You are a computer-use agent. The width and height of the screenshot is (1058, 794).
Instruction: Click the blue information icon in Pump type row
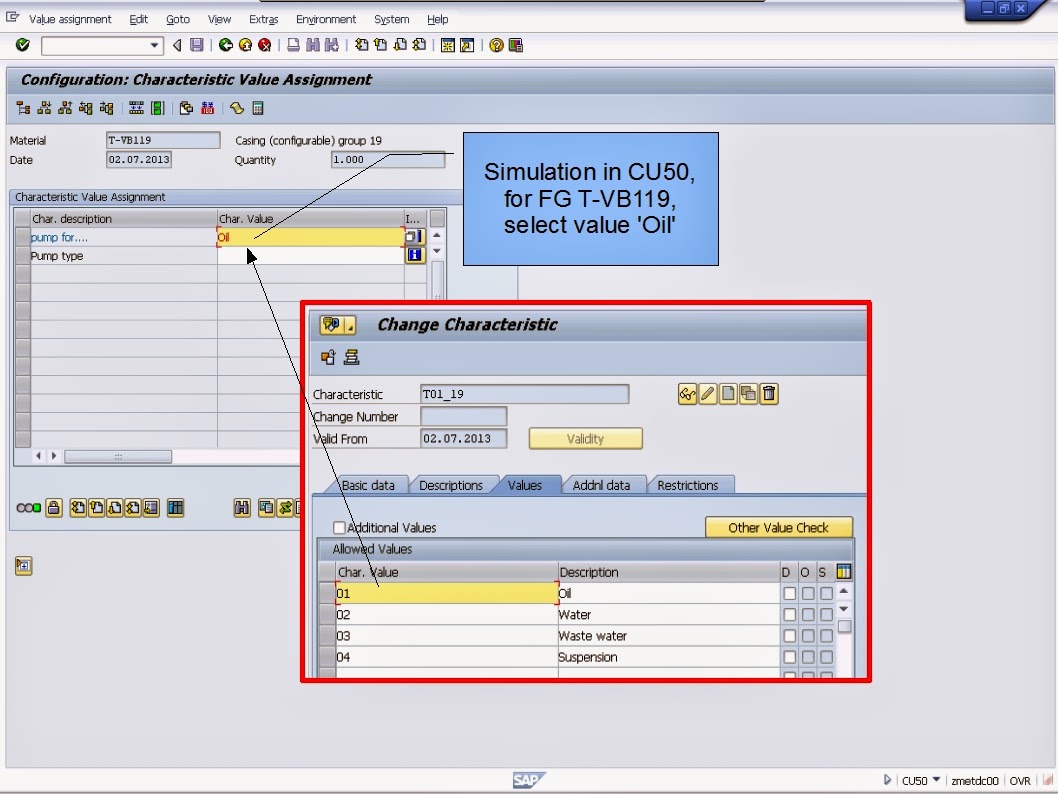pyautogui.click(x=415, y=255)
